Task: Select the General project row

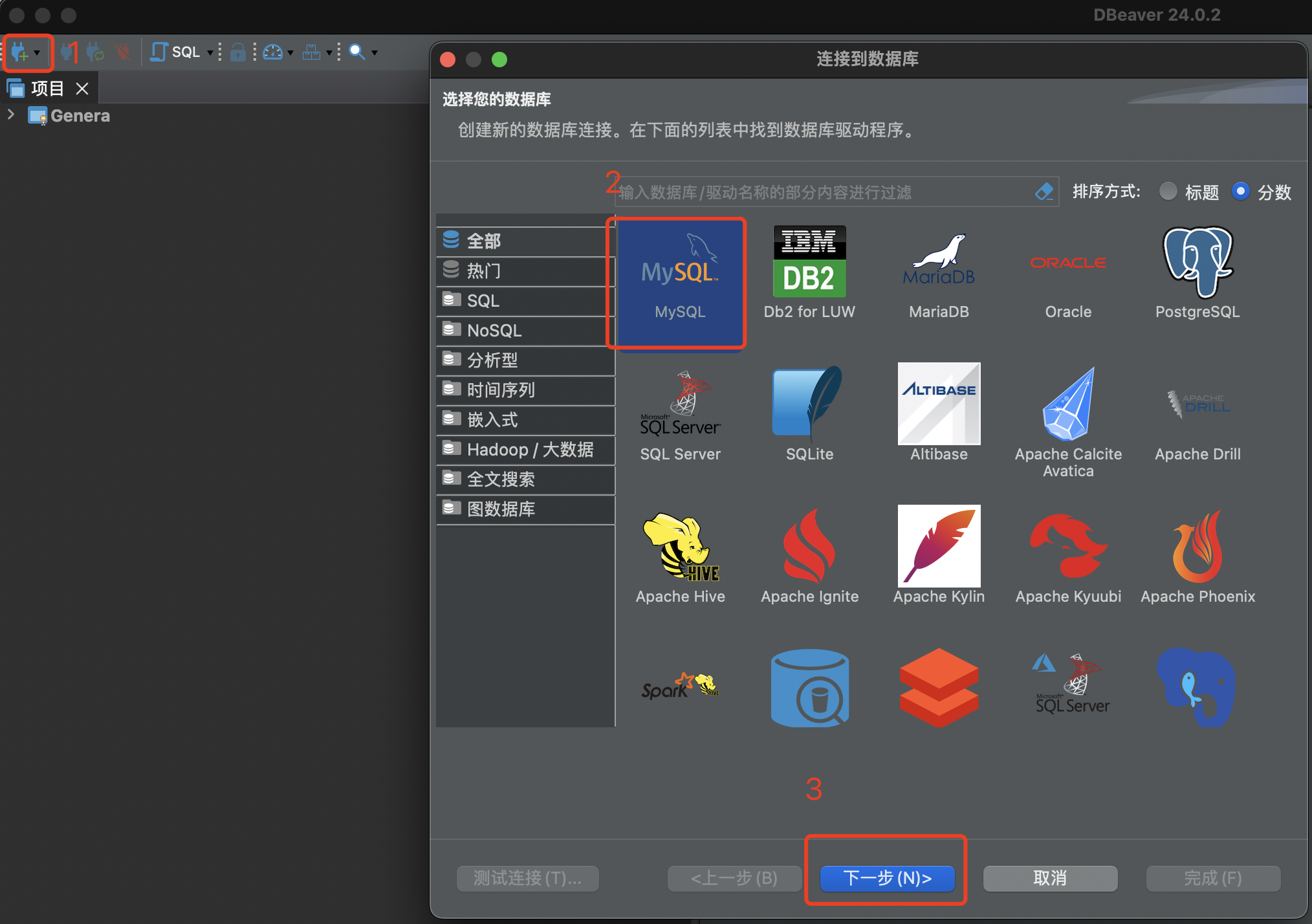Action: click(x=69, y=115)
